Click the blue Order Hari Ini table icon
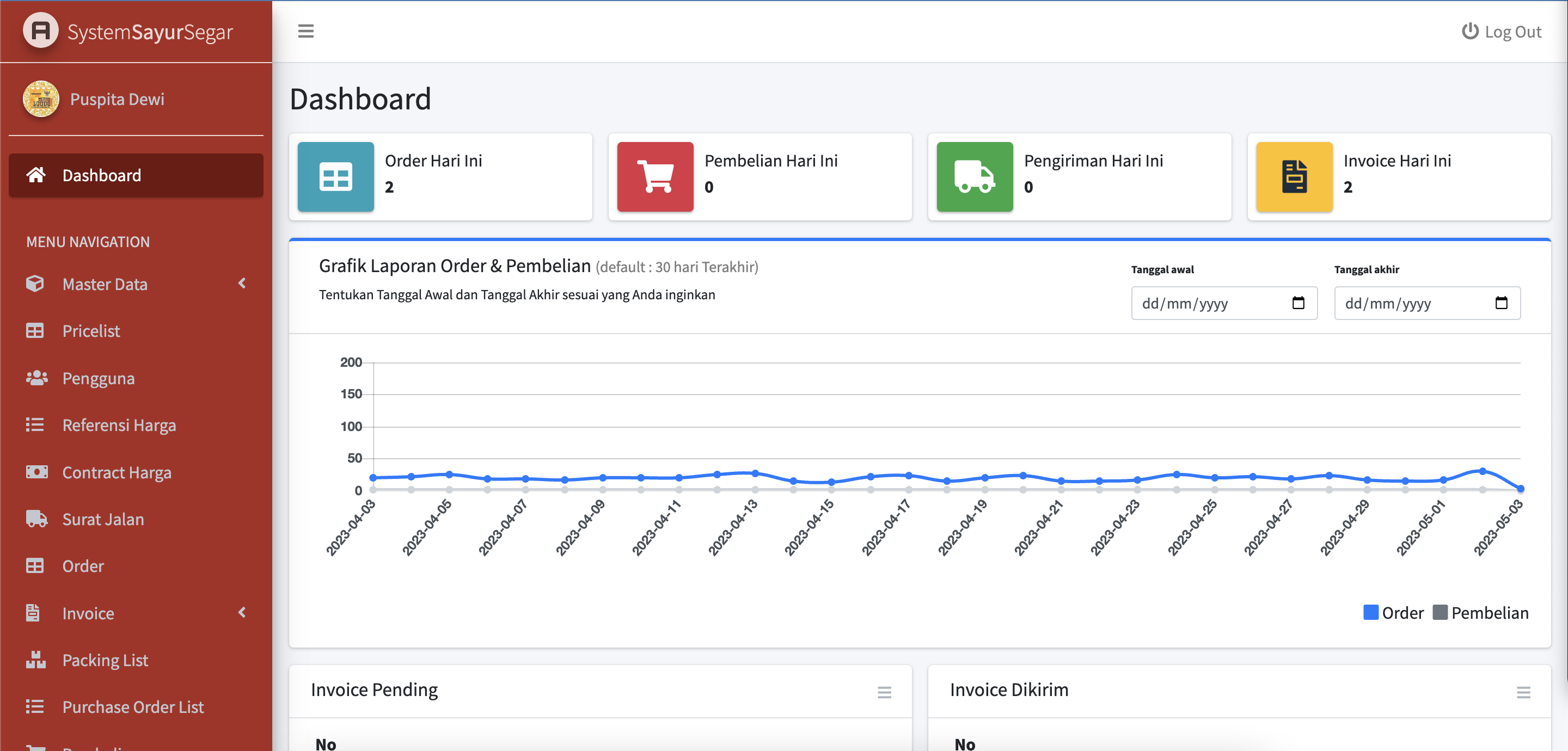Image resolution: width=1568 pixels, height=751 pixels. pos(335,177)
